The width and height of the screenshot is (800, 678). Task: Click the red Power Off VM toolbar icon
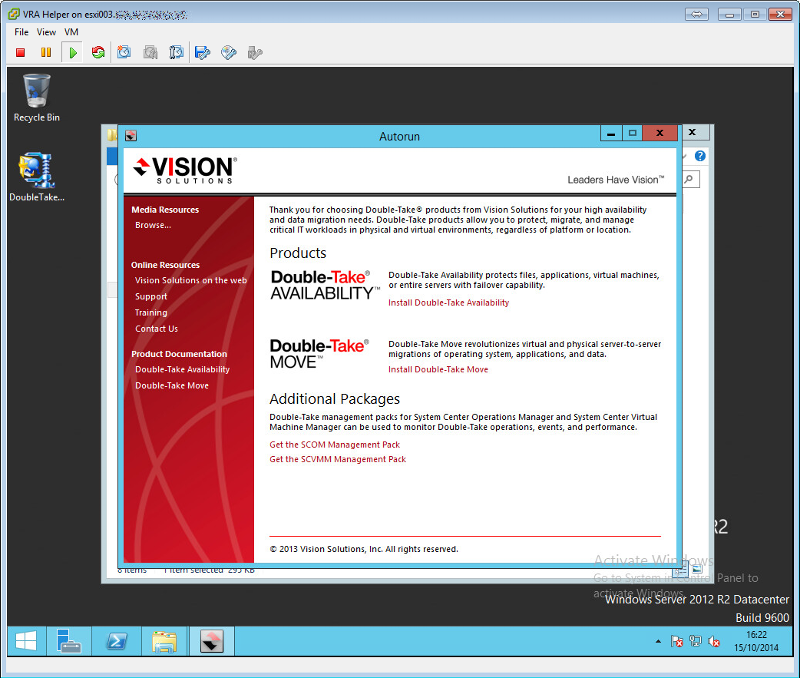[20, 53]
